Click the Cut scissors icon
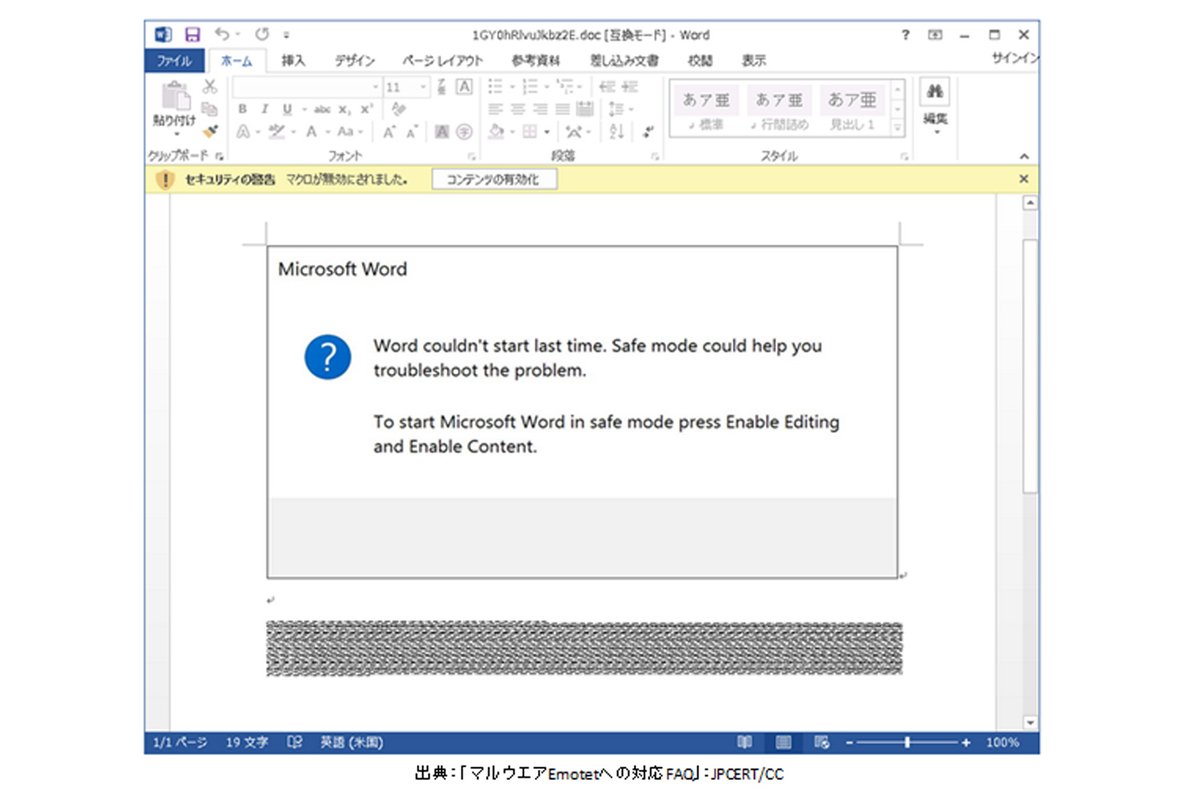Screen dimensions: 1200x800 click(210, 87)
